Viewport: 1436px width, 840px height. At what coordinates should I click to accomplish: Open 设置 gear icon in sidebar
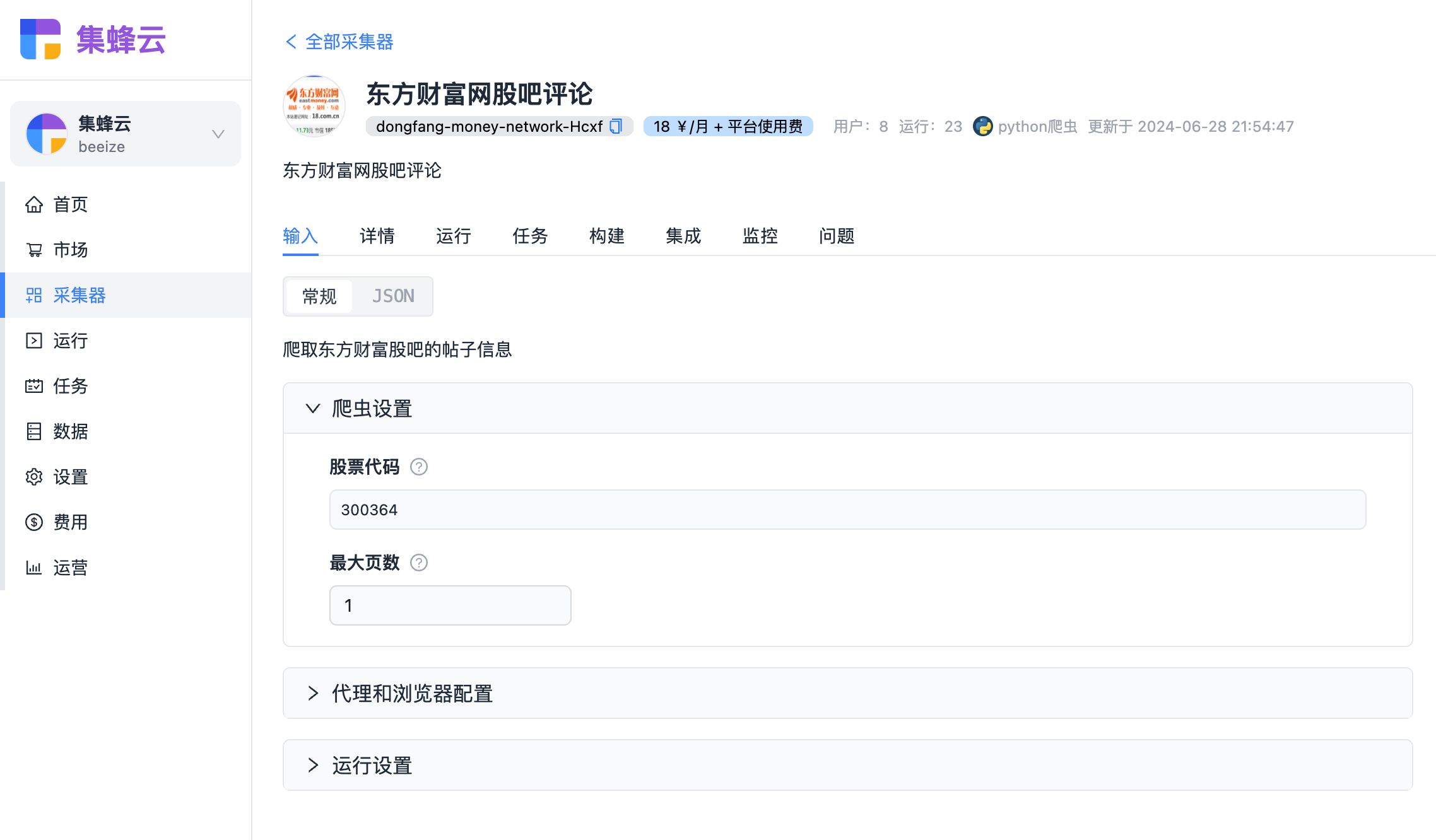34,477
